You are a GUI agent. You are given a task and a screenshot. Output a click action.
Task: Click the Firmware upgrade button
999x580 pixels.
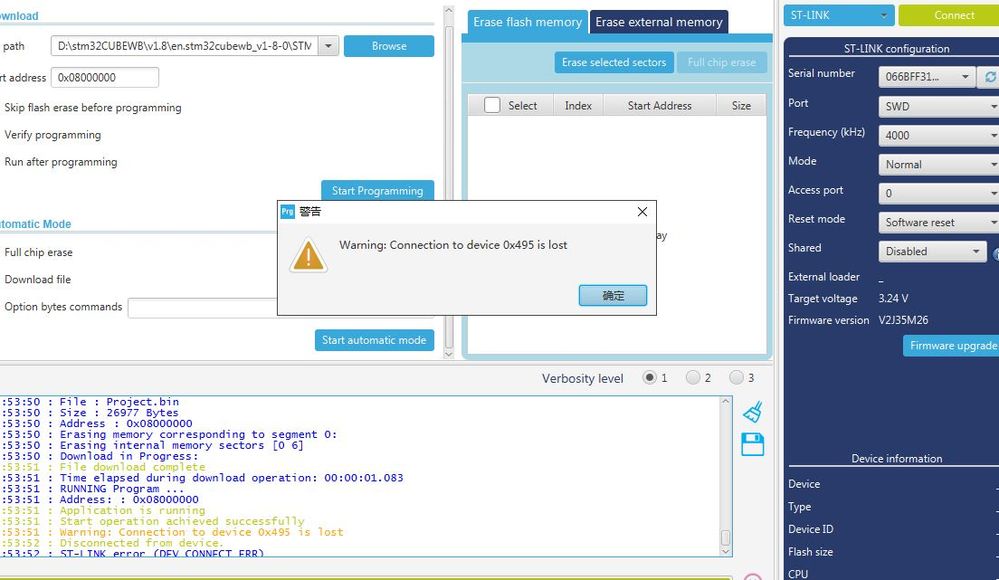952,345
